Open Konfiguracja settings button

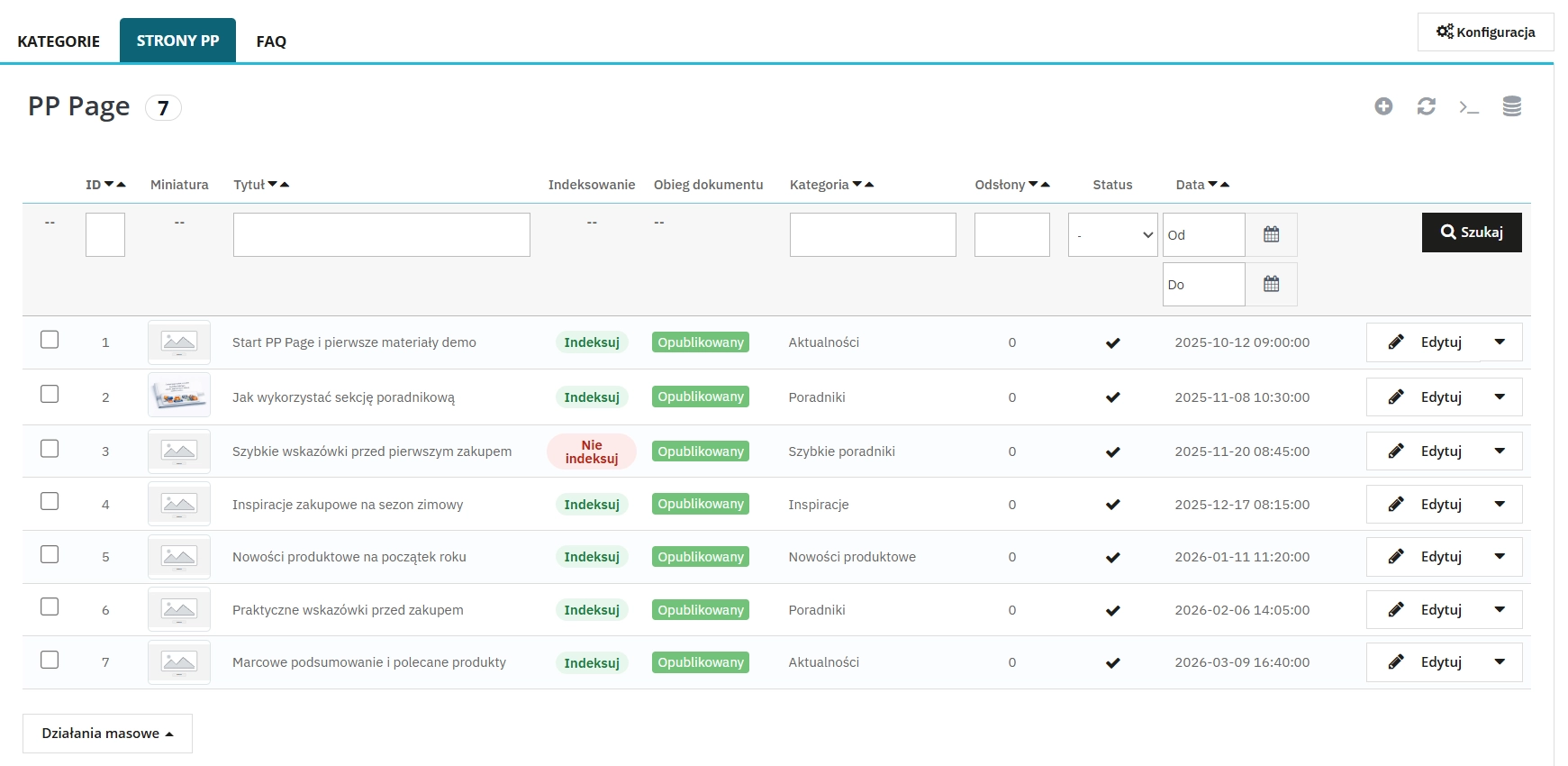pyautogui.click(x=1485, y=32)
